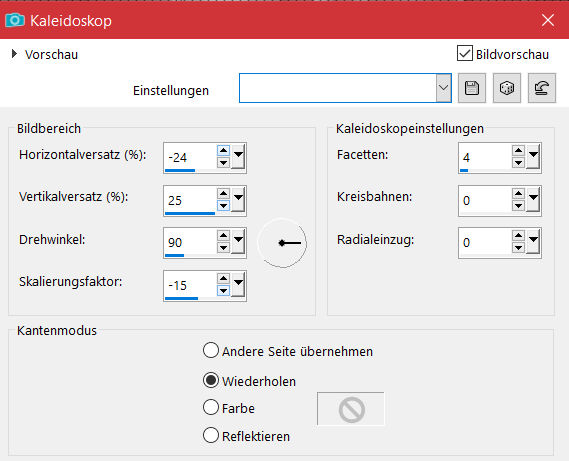This screenshot has height=461, width=569.
Task: Save the current settings as a preset
Action: 472,88
